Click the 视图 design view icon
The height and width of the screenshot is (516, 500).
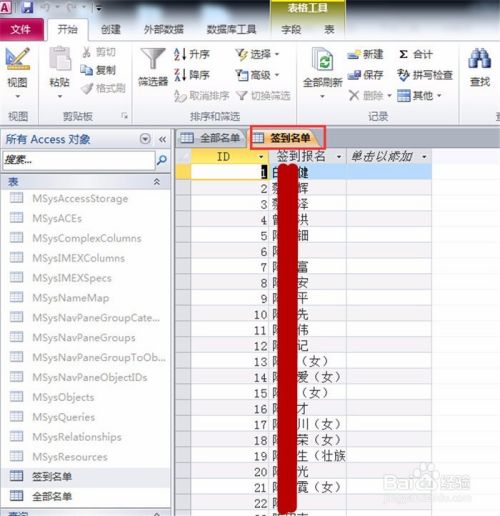[x=18, y=59]
